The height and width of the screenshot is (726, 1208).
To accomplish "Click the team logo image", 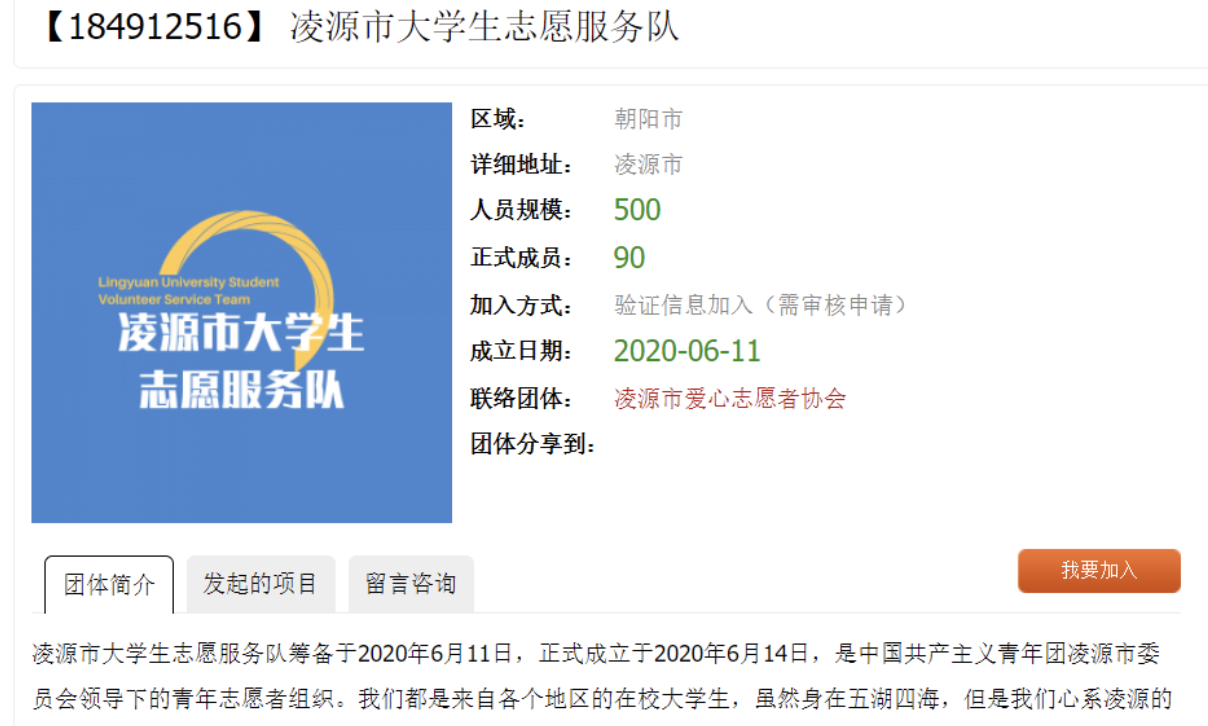I will (x=242, y=313).
